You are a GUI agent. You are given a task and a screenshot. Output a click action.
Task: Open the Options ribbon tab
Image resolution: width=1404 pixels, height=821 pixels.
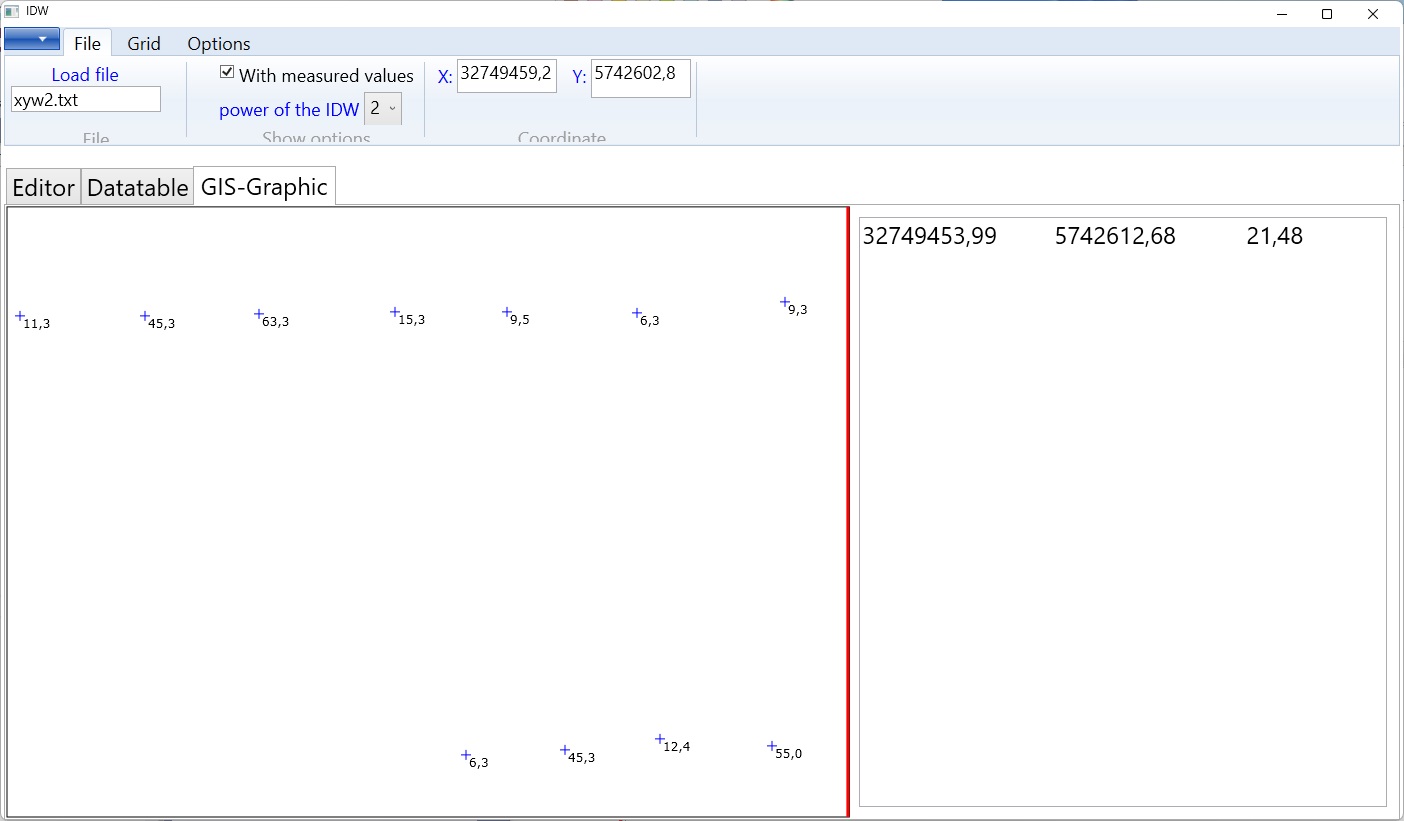219,43
